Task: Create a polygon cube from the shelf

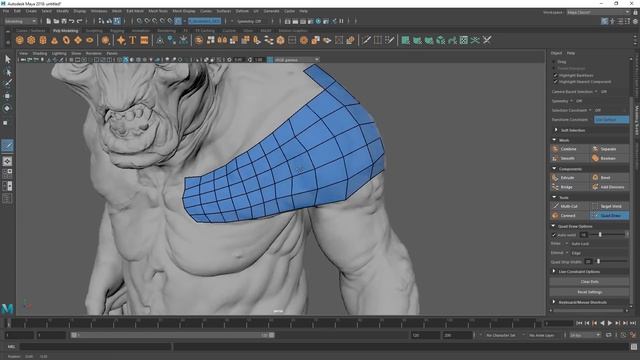Action: (x=31, y=40)
